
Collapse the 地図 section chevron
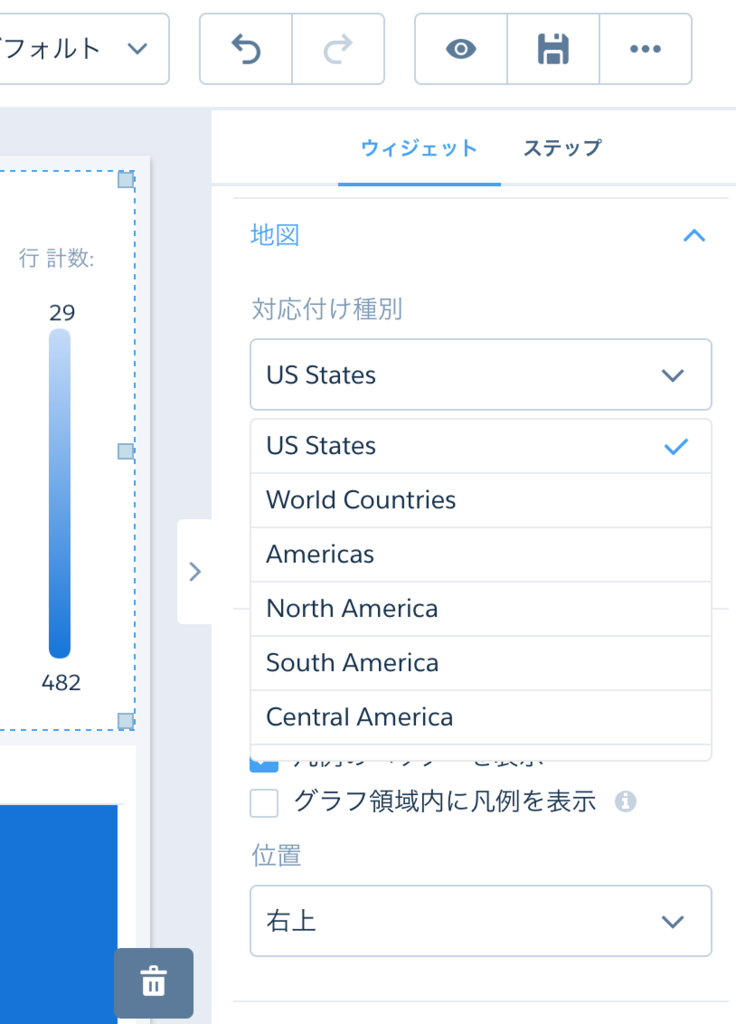(694, 236)
